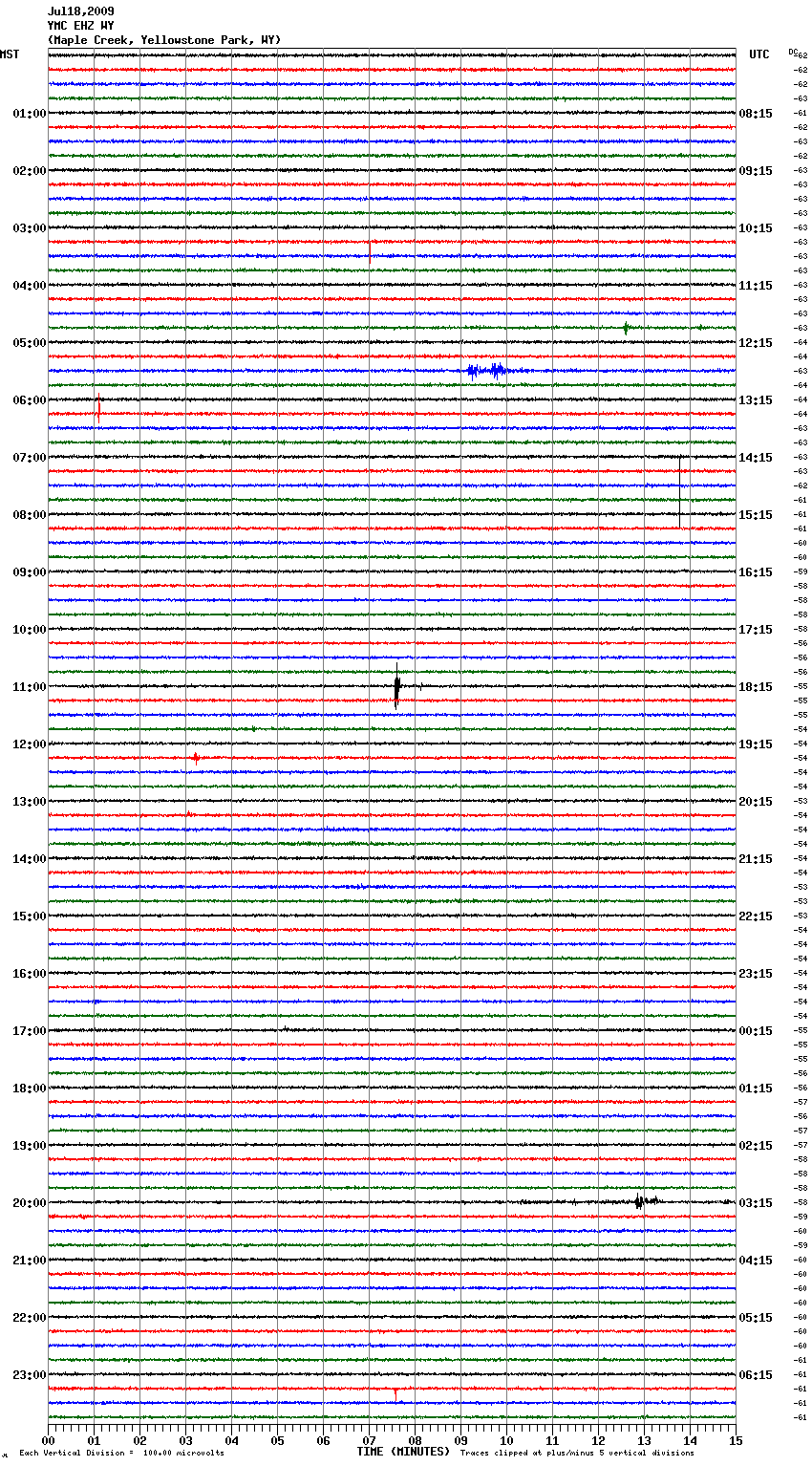Click the 06:15 UTC time label
The image size is (812, 1466).
[756, 1375]
